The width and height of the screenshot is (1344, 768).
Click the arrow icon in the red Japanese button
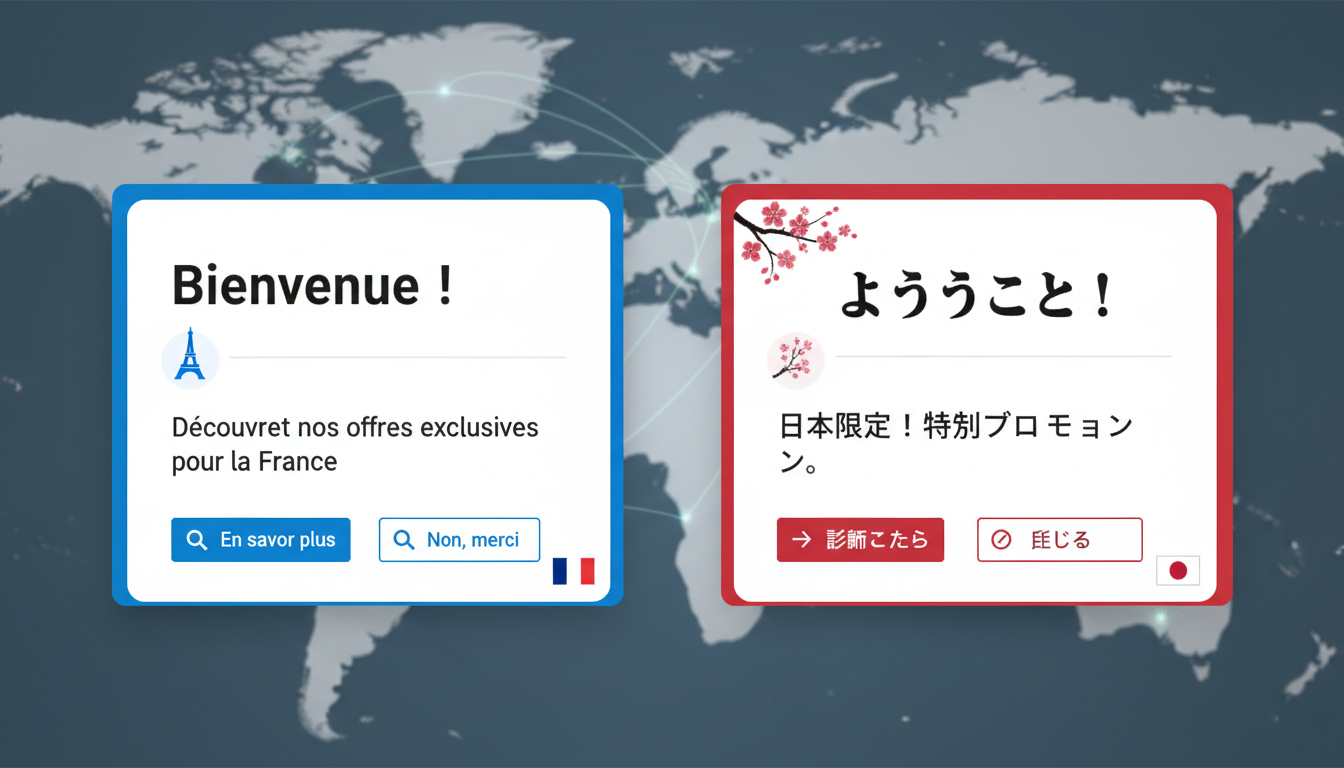click(x=802, y=539)
